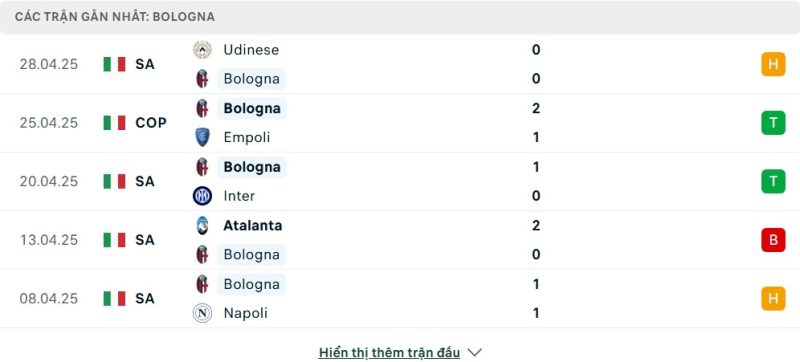Click the Các trận gần nhất: Bologna header
Image resolution: width=800 pixels, height=362 pixels.
tap(115, 17)
